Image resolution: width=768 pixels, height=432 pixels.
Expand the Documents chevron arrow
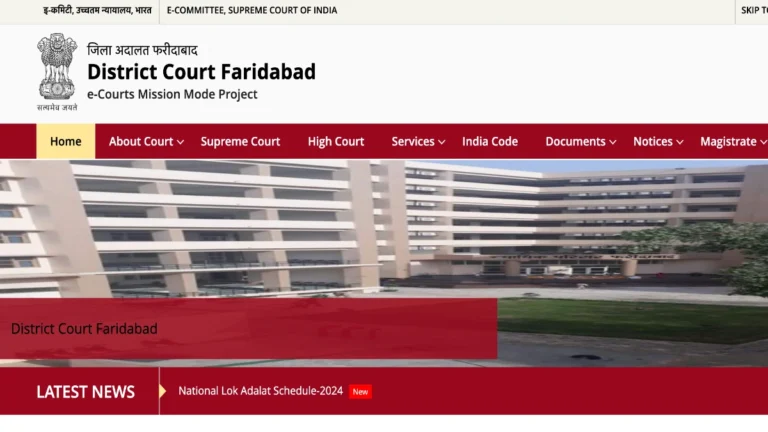click(612, 142)
